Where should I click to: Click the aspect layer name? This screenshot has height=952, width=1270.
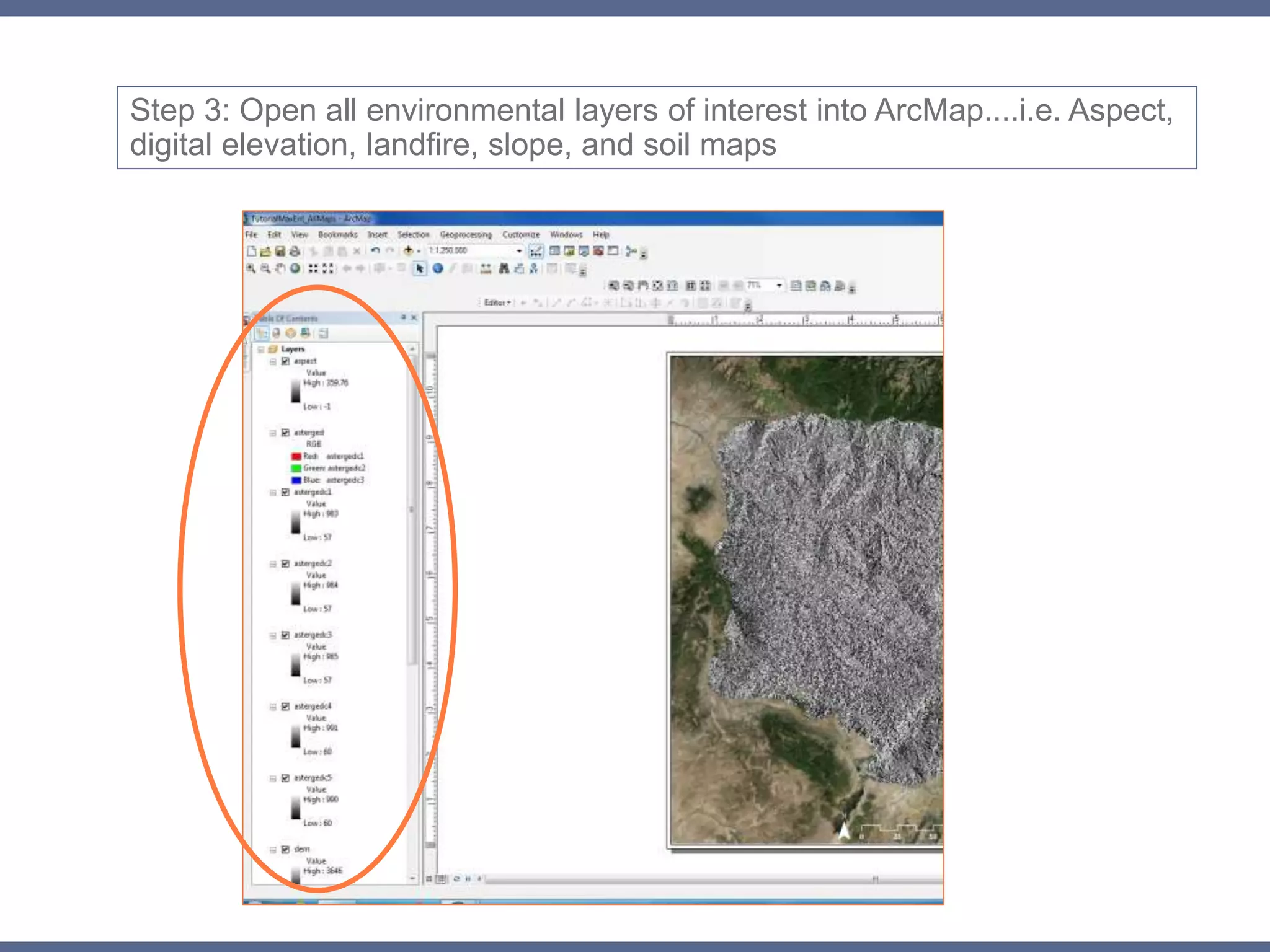tap(305, 361)
